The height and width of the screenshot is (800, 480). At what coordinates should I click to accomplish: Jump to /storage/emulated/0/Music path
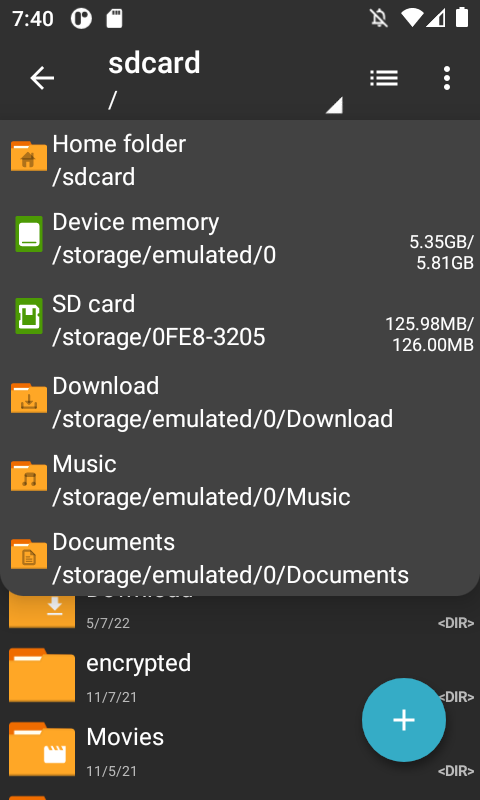(240, 480)
